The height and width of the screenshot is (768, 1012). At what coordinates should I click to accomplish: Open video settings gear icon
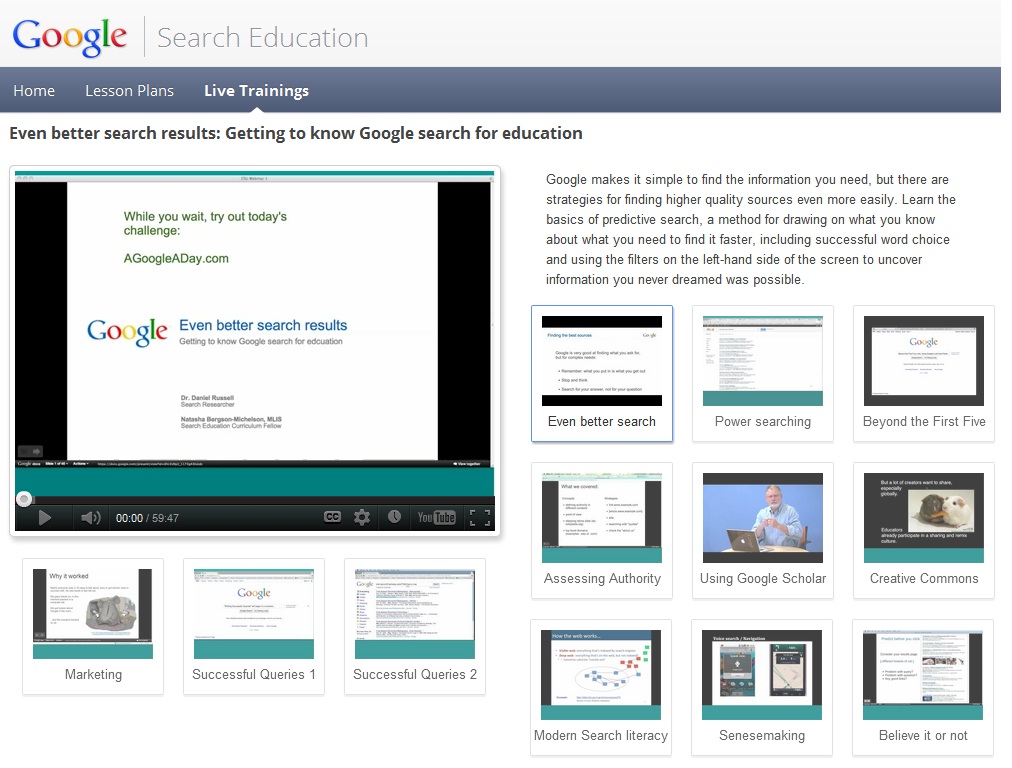362,517
